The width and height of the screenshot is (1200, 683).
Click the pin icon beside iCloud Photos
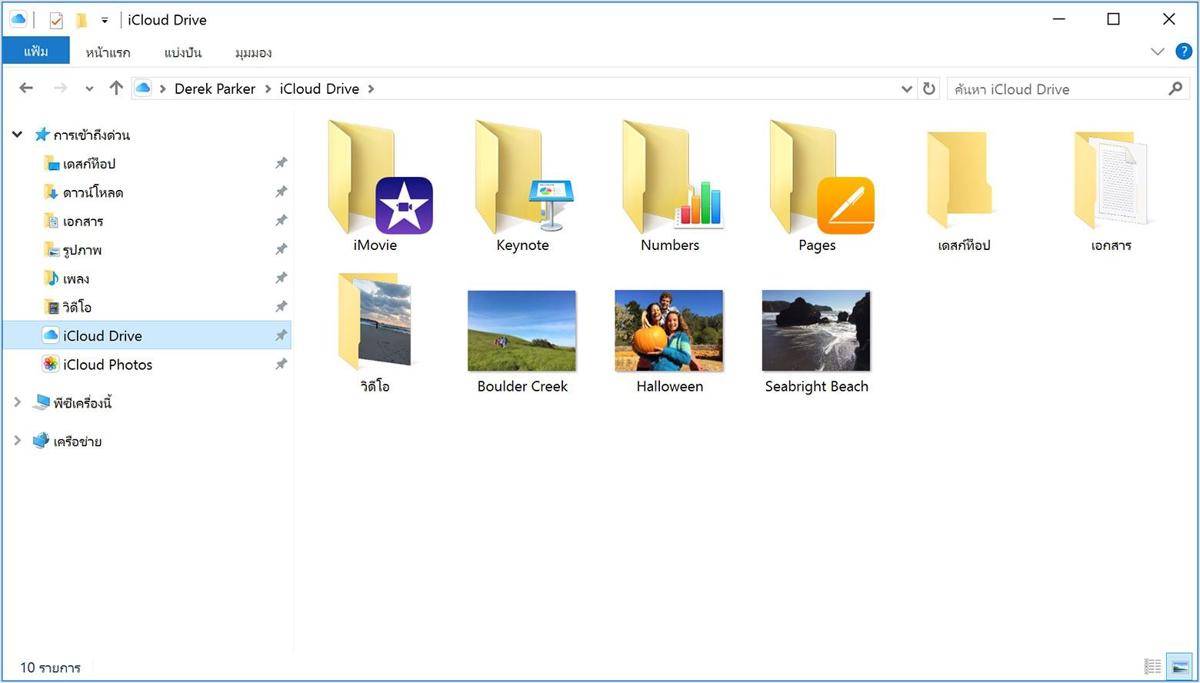281,364
